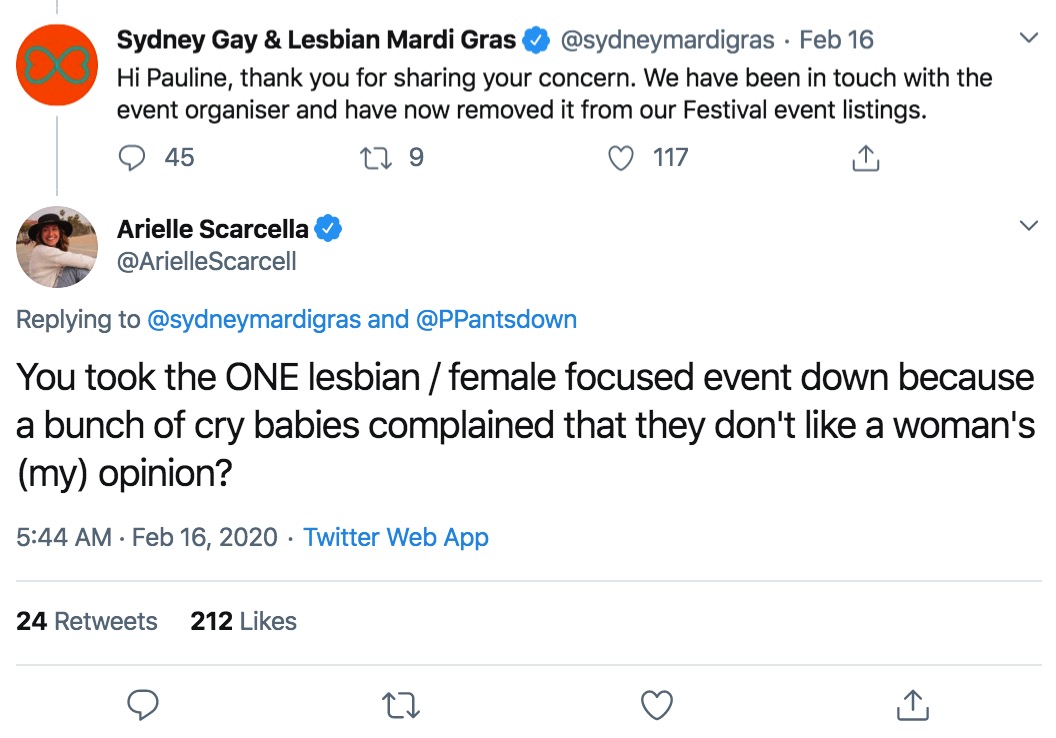Open Arielle Scarcella's display name

pyautogui.click(x=213, y=229)
